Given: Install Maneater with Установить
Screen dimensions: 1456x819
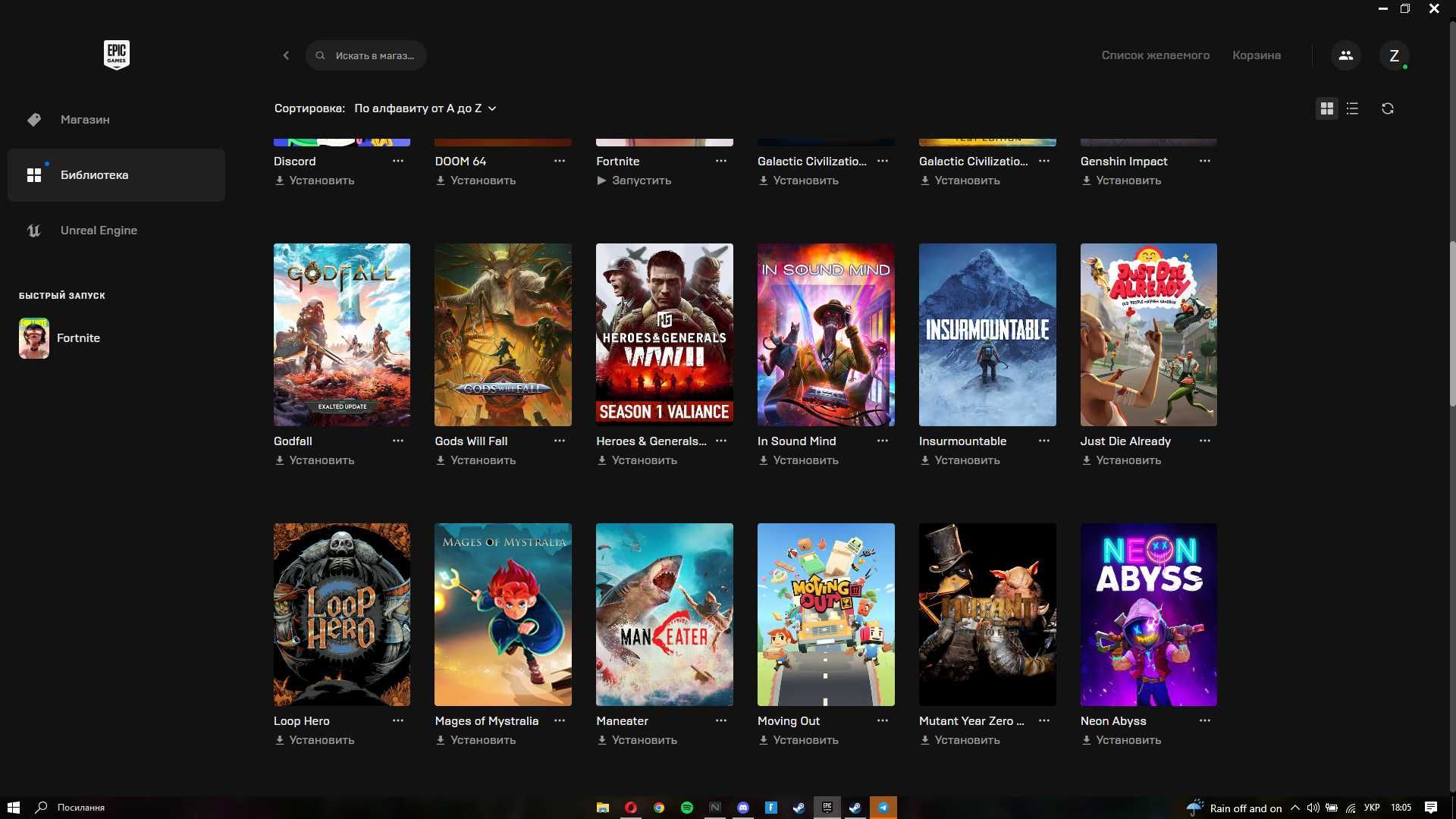Looking at the screenshot, I should pyautogui.click(x=637, y=740).
